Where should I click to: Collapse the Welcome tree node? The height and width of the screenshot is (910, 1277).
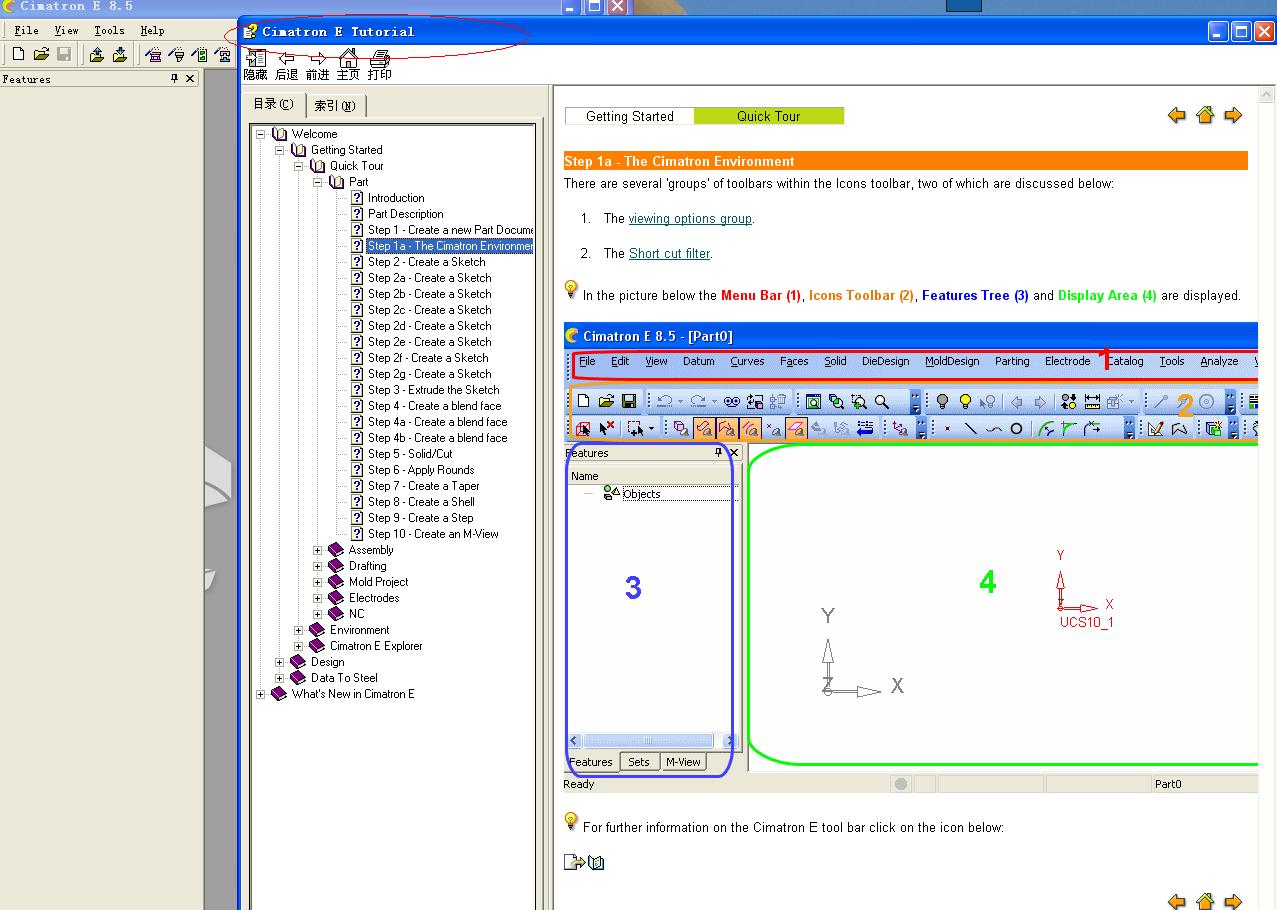coord(261,134)
